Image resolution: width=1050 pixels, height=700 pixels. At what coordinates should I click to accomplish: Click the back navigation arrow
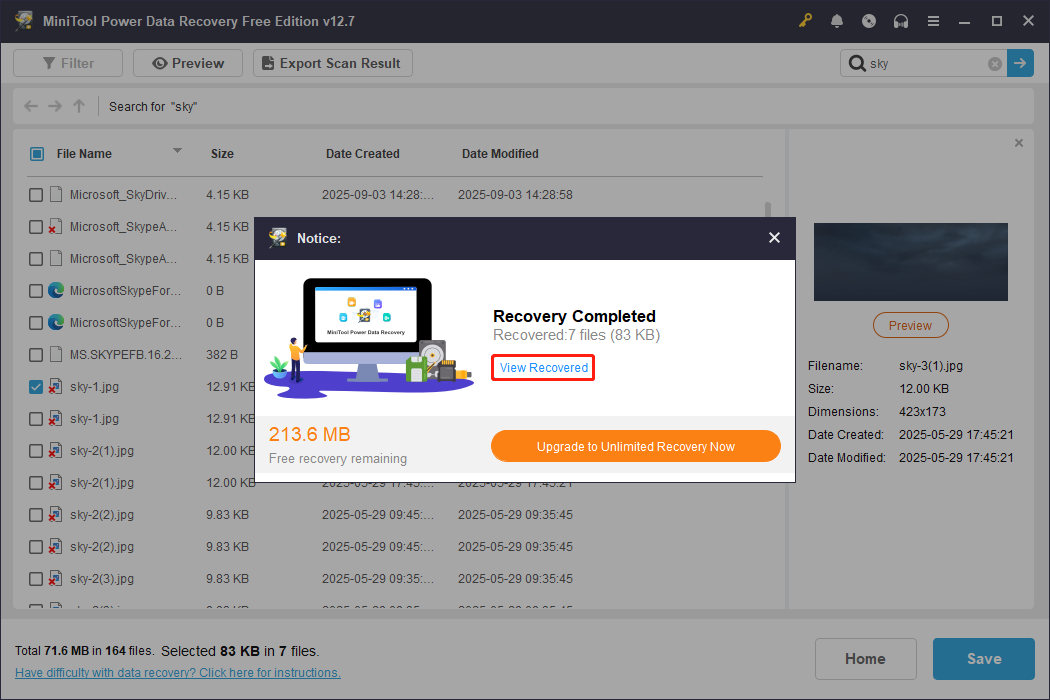[x=30, y=105]
